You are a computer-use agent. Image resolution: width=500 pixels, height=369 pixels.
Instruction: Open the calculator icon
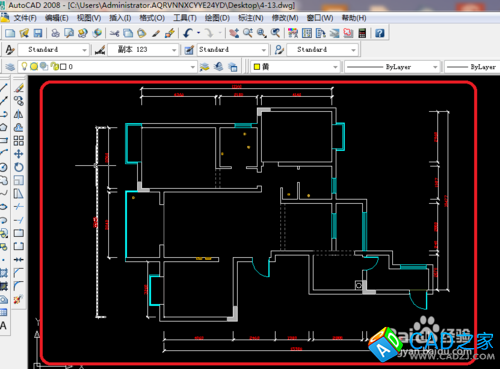(362, 33)
